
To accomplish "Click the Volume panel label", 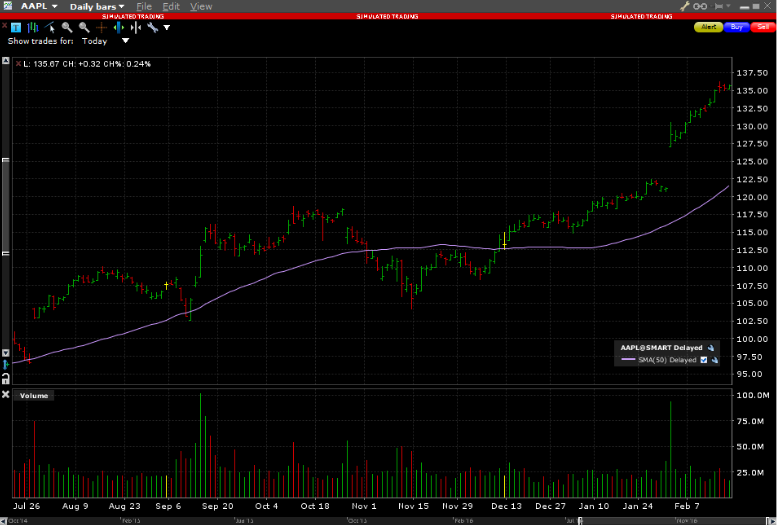I will point(34,396).
